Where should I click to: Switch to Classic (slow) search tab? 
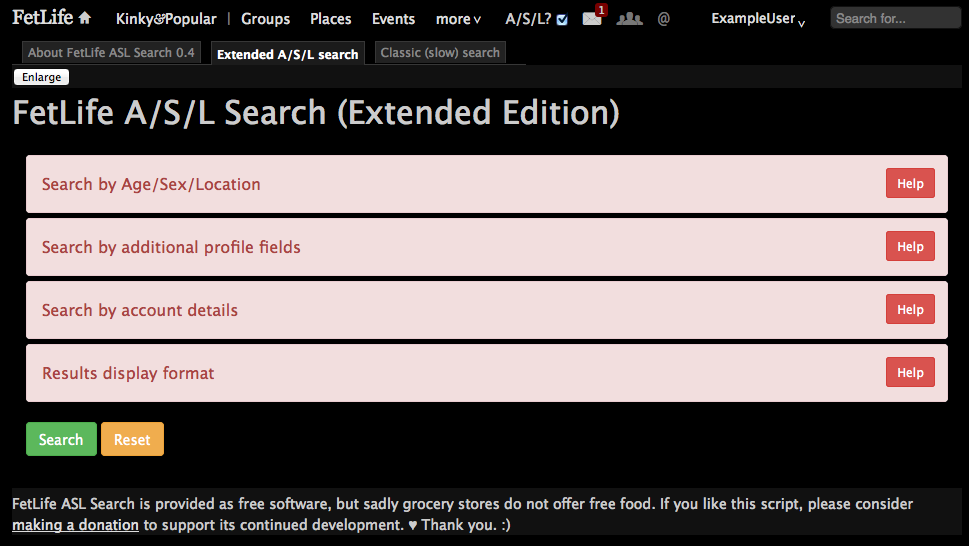440,52
